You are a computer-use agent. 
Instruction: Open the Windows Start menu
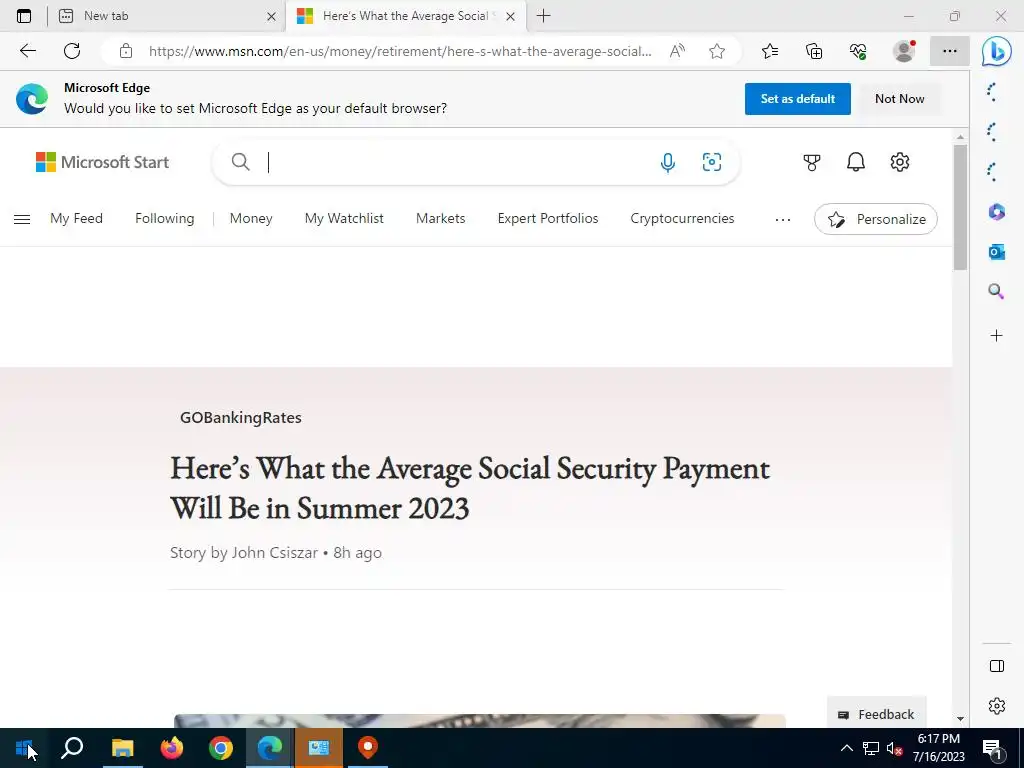pos(24,748)
